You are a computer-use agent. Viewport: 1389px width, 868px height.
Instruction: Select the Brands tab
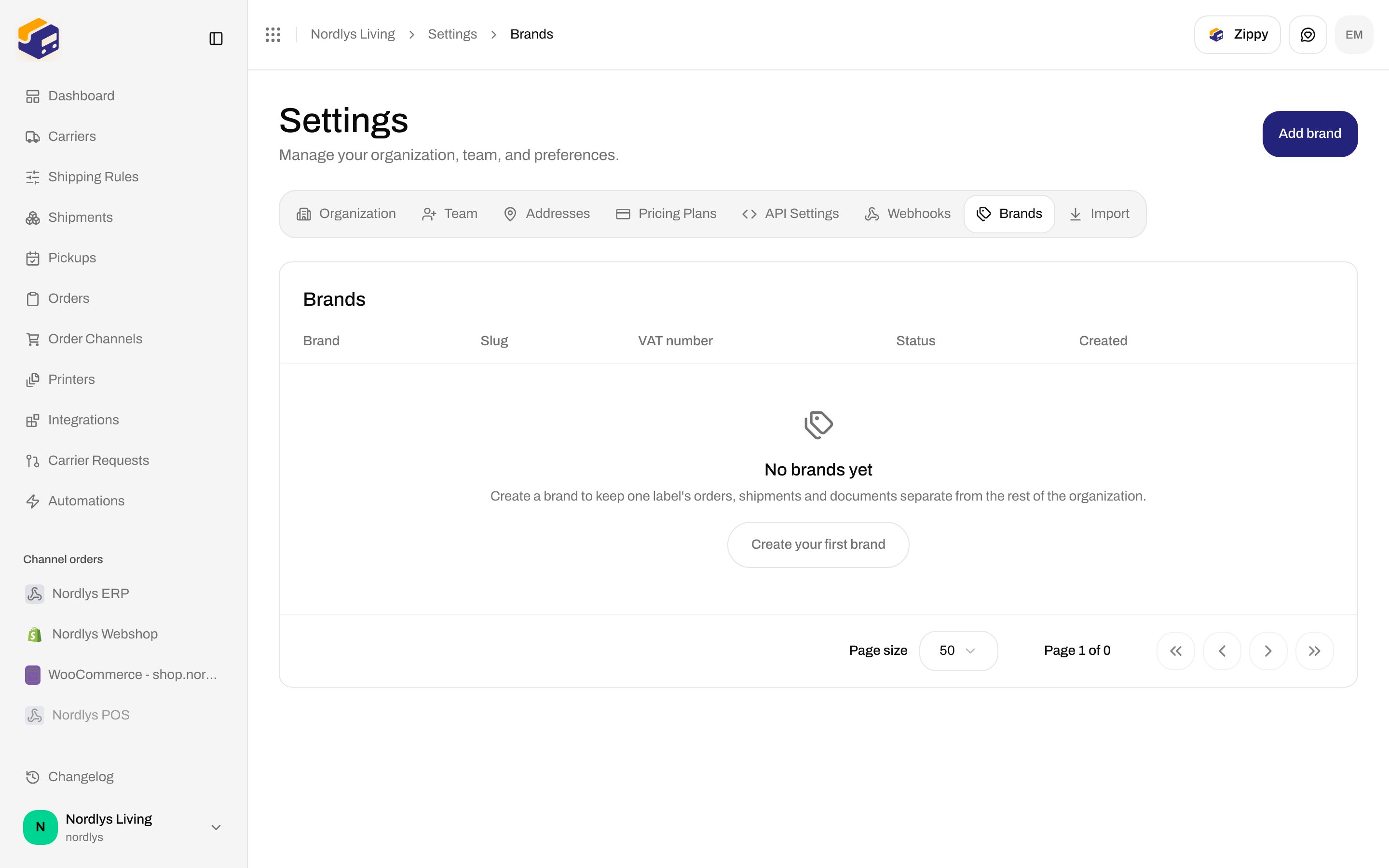(x=1009, y=214)
